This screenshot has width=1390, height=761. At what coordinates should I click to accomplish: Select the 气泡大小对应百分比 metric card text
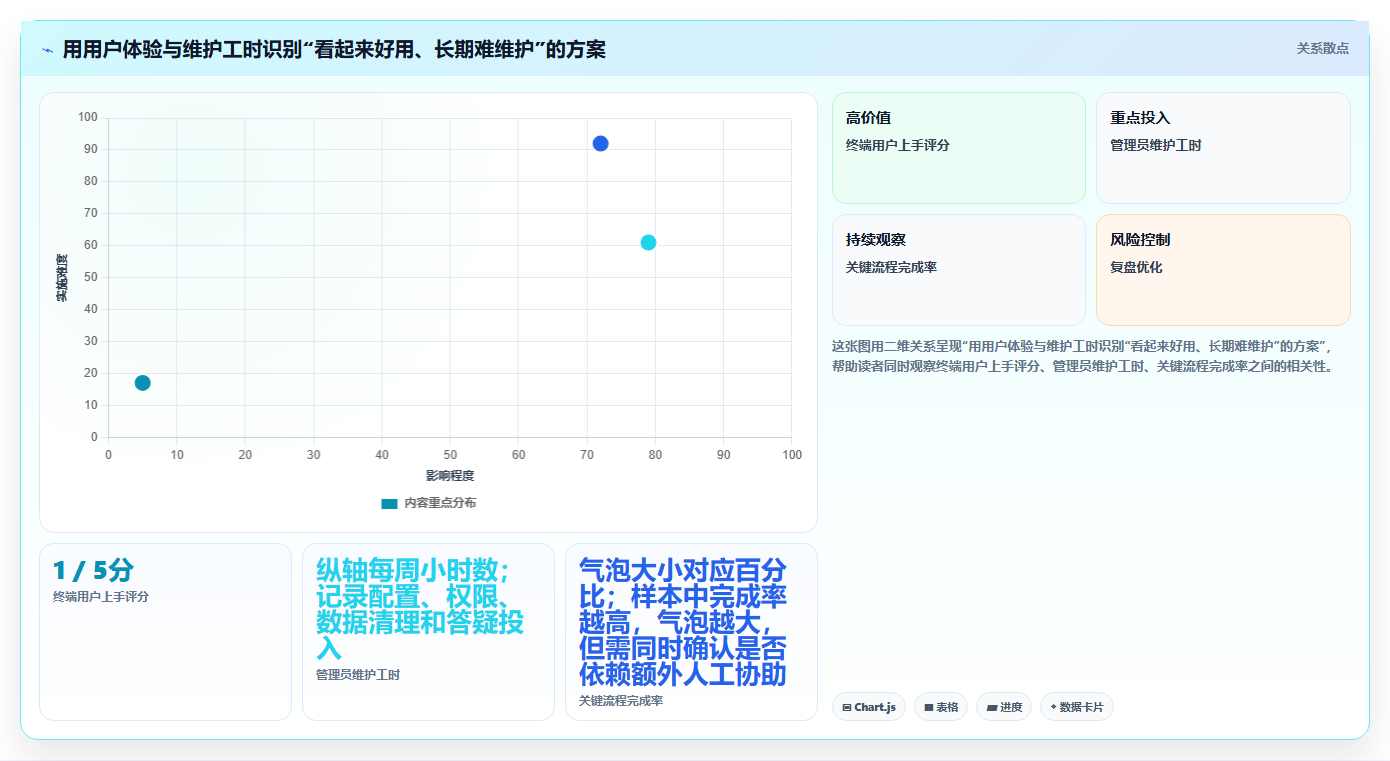tap(683, 622)
